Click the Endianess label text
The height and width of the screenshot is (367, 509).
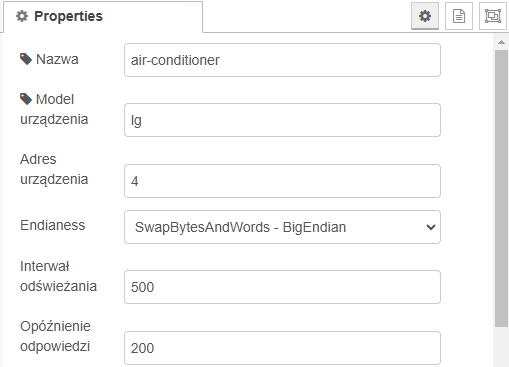point(53,225)
